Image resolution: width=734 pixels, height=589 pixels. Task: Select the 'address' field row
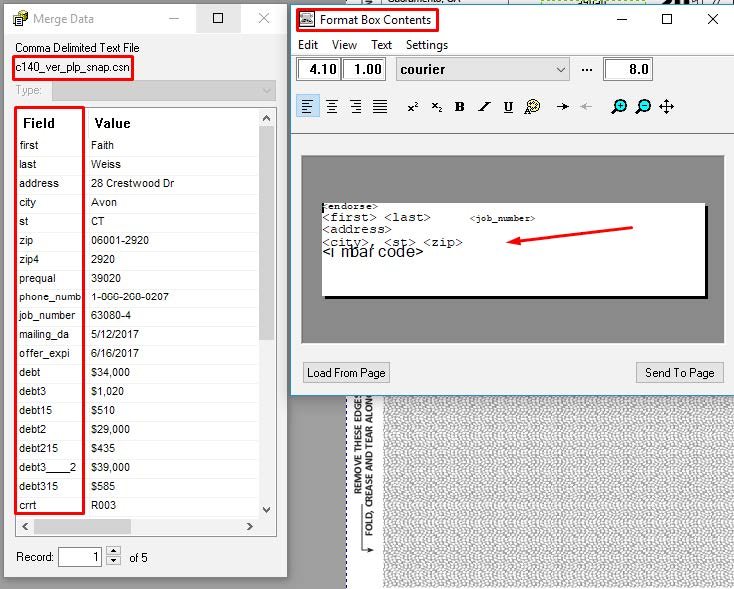point(138,183)
